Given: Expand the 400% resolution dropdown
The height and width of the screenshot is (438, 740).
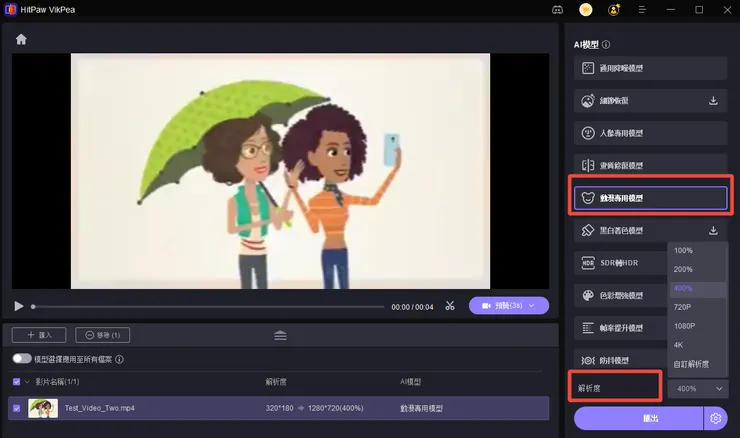Looking at the screenshot, I should 698,388.
